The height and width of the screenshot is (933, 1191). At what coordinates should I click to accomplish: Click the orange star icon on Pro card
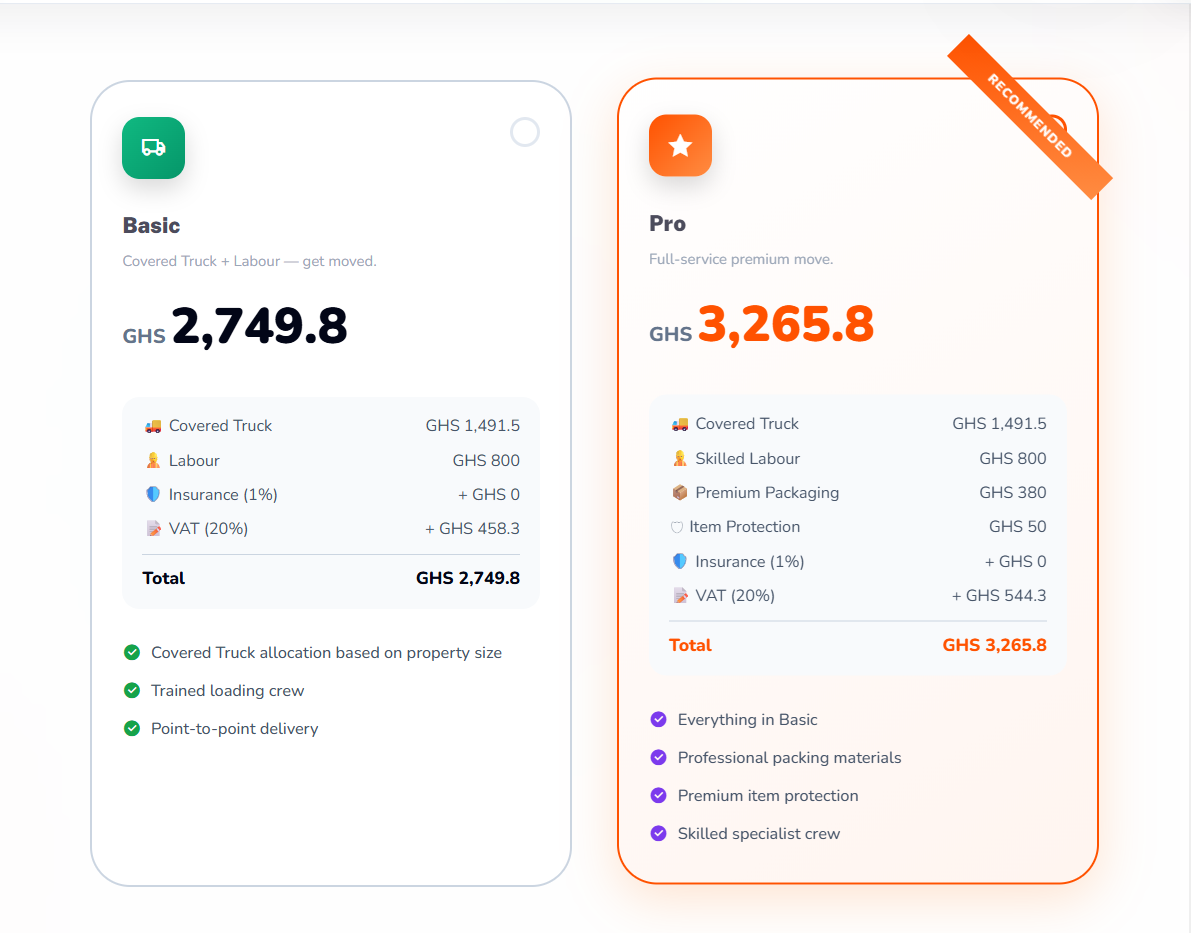coord(680,145)
